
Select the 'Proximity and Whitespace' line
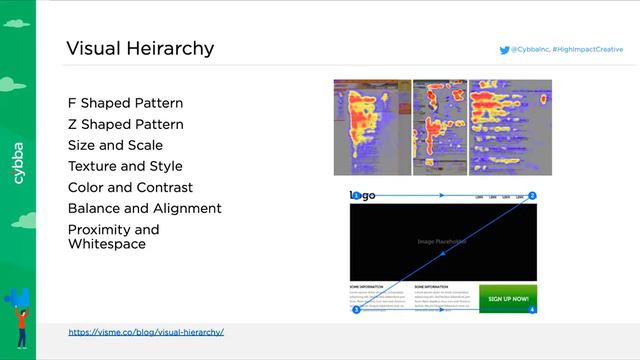click(x=113, y=237)
